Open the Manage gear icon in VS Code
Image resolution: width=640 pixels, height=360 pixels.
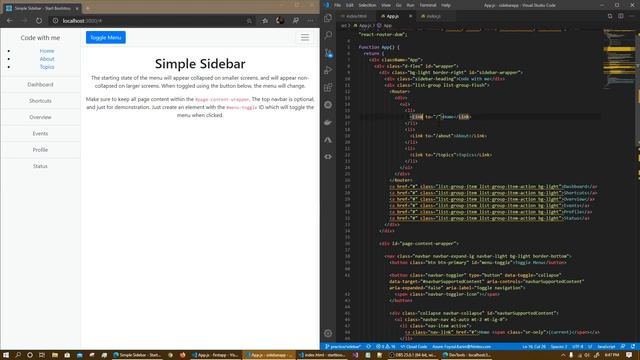pyautogui.click(x=328, y=333)
